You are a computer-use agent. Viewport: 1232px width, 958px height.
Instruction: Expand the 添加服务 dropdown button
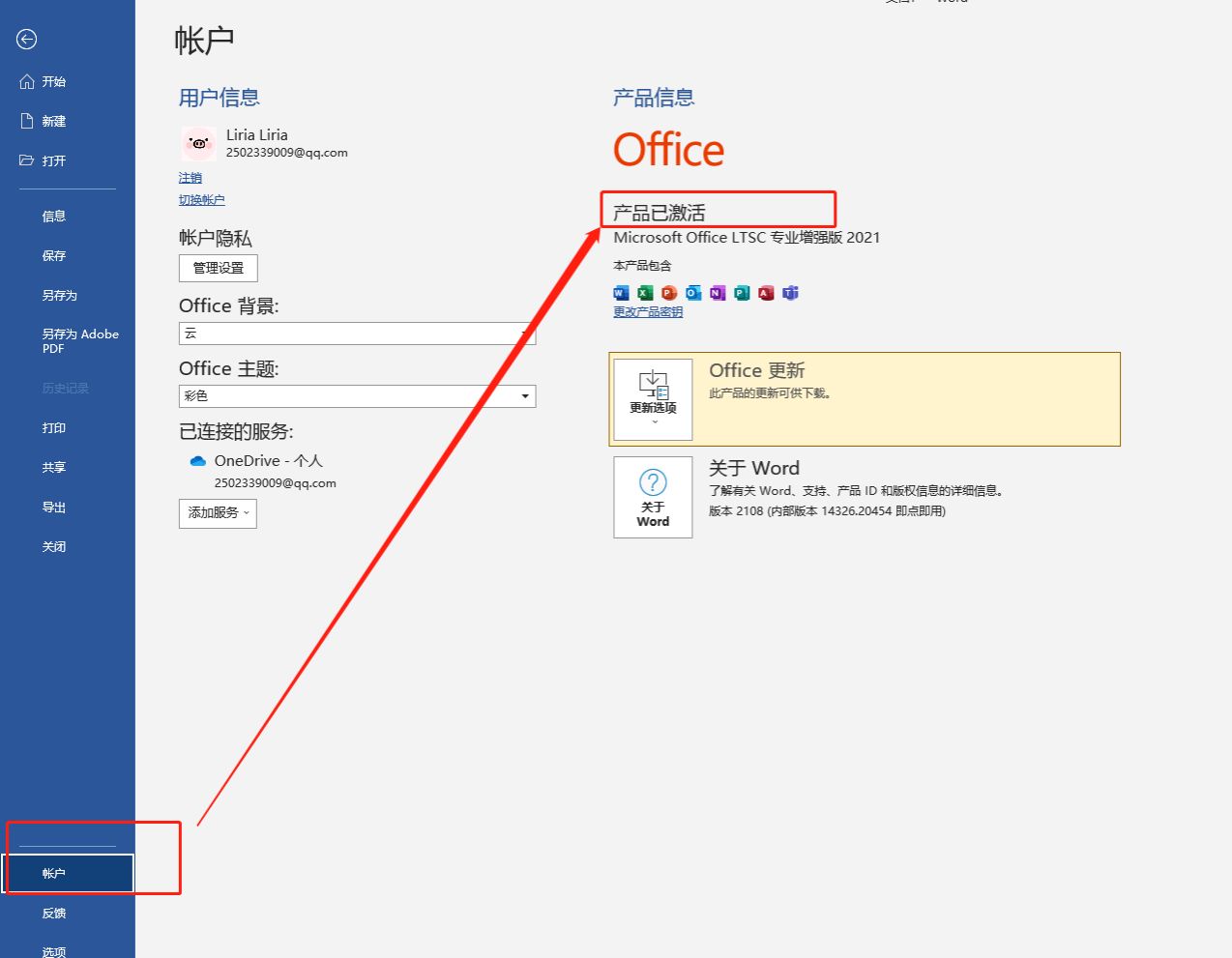218,513
